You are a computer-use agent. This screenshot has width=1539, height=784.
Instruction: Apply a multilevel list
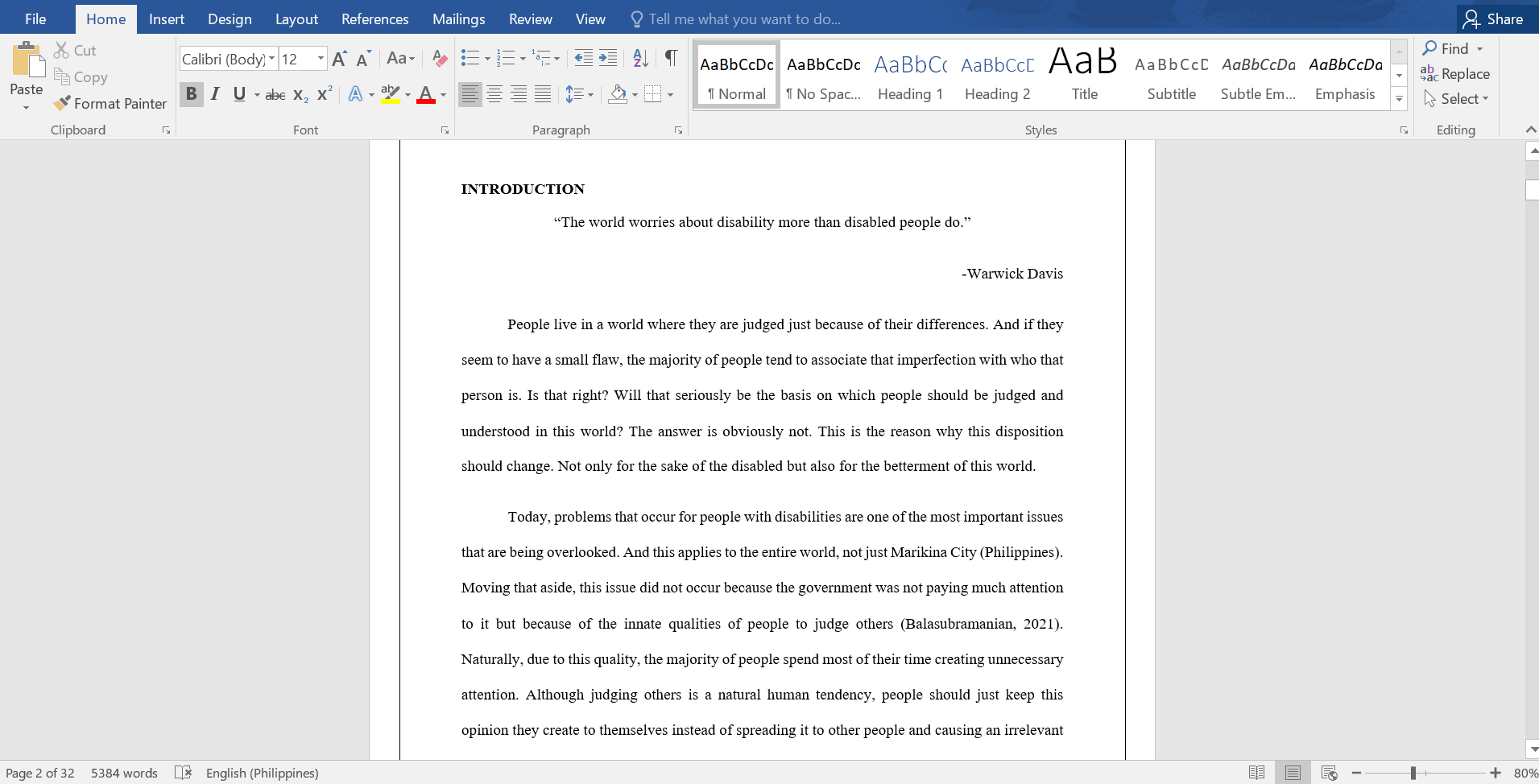(x=541, y=58)
